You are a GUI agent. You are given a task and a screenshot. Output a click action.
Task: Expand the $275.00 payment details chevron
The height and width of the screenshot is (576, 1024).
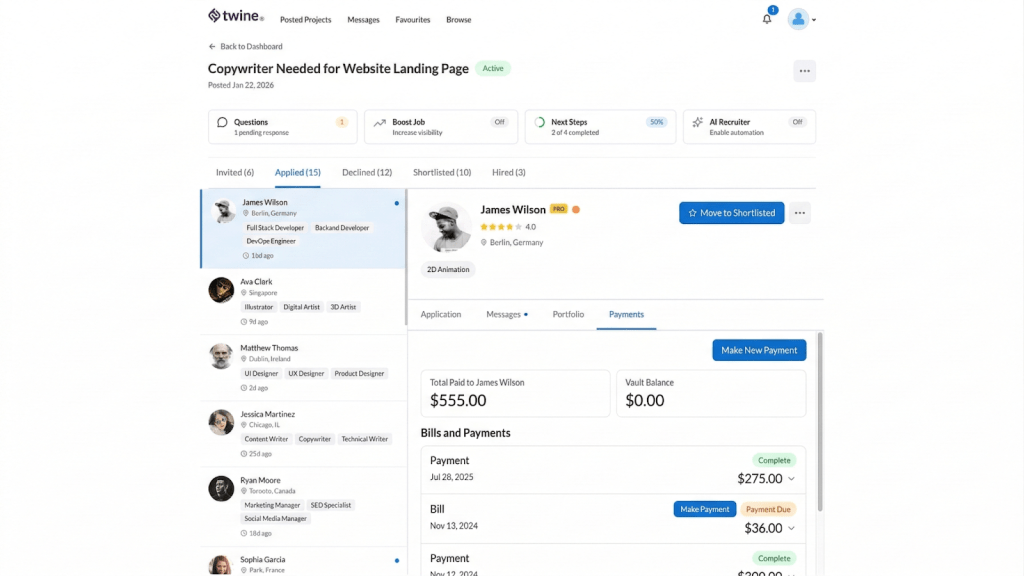coord(792,479)
